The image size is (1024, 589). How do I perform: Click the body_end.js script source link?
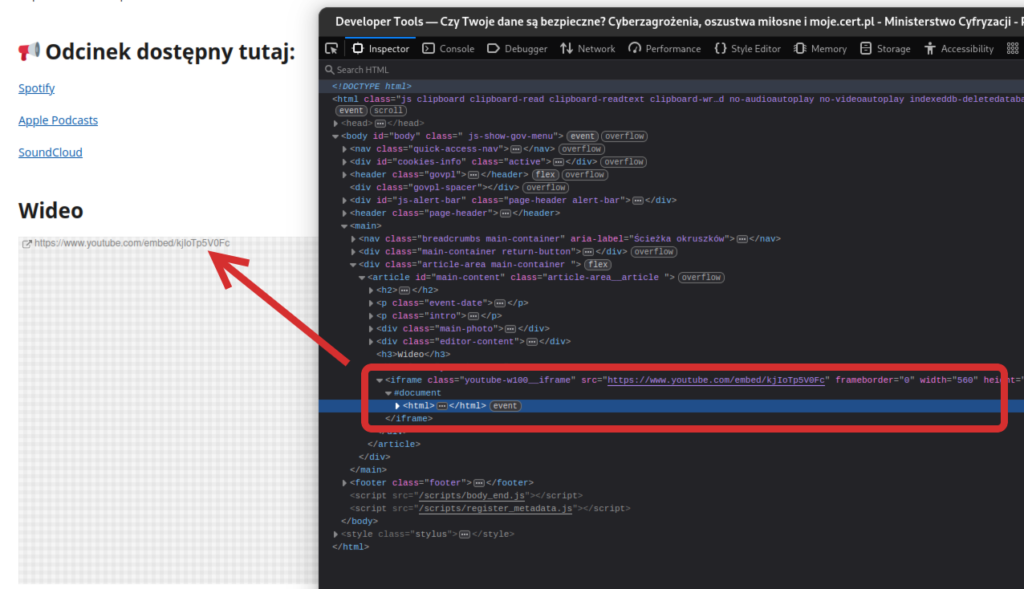tap(471, 496)
